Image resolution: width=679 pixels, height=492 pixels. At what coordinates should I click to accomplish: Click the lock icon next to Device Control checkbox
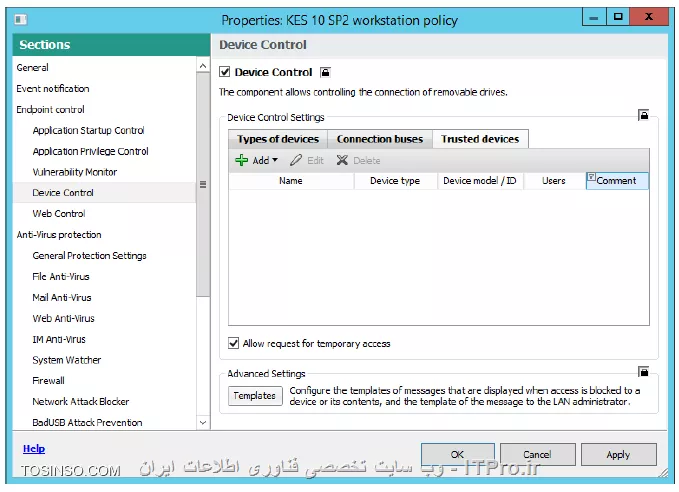click(325, 72)
